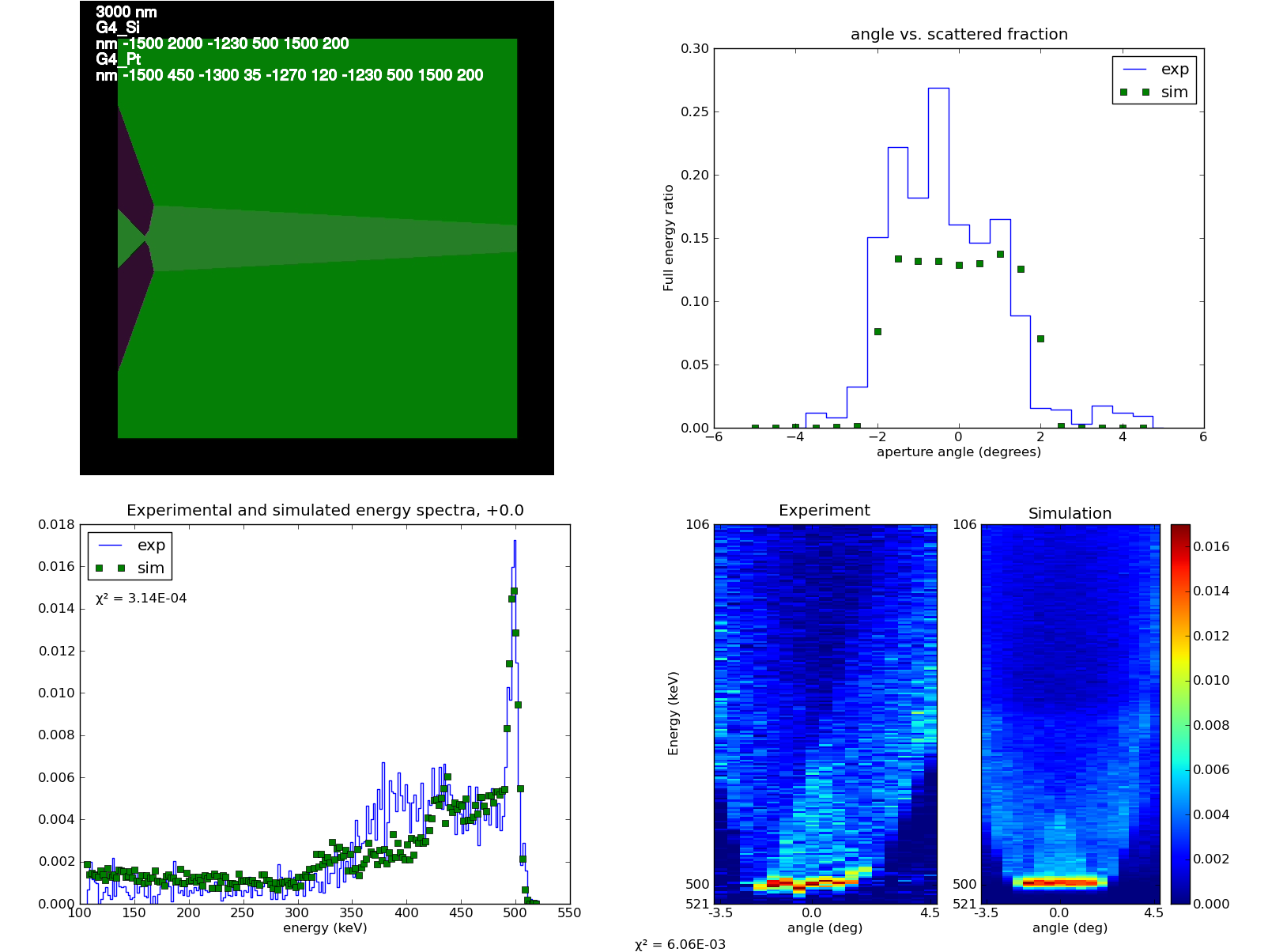Select title 'angle vs. scattered fraction'
The width and height of the screenshot is (1268, 952).
click(959, 34)
